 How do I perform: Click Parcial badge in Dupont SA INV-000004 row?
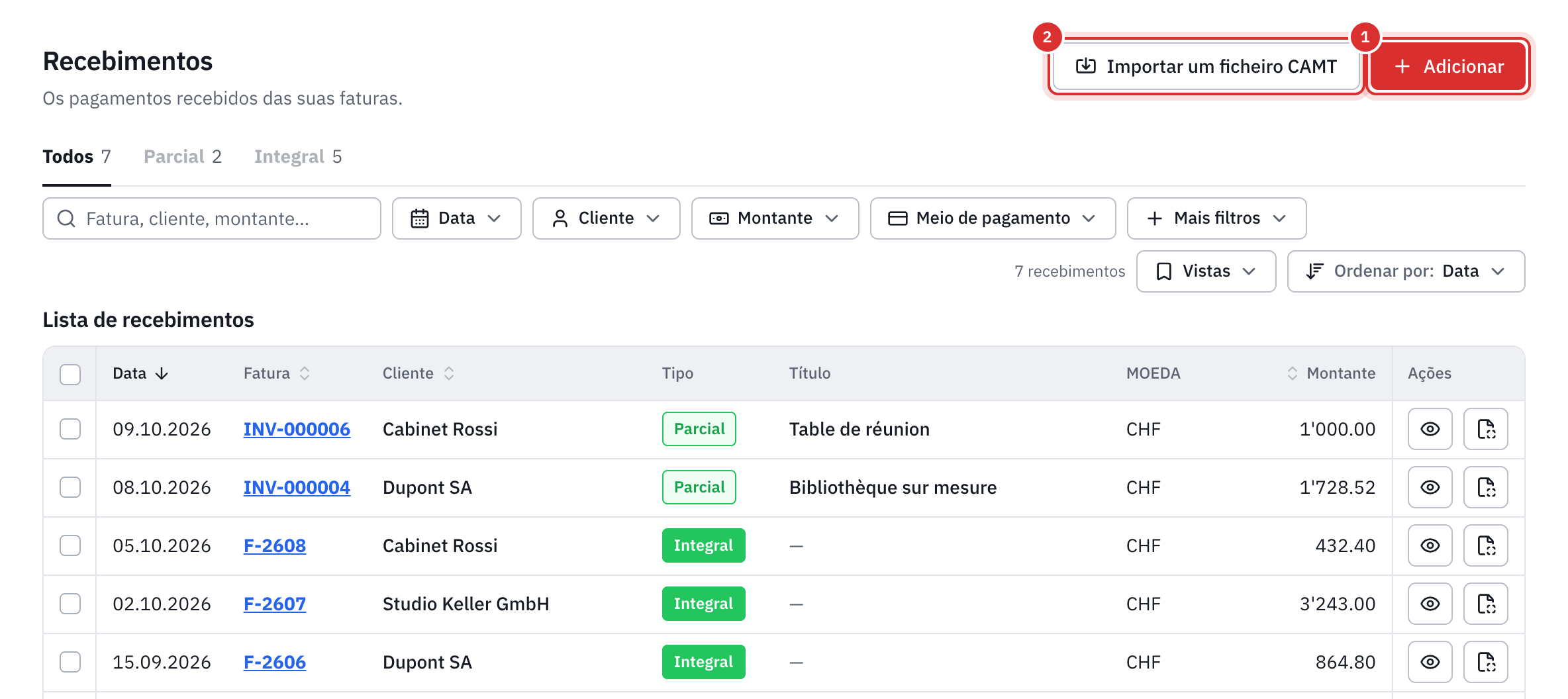point(699,487)
